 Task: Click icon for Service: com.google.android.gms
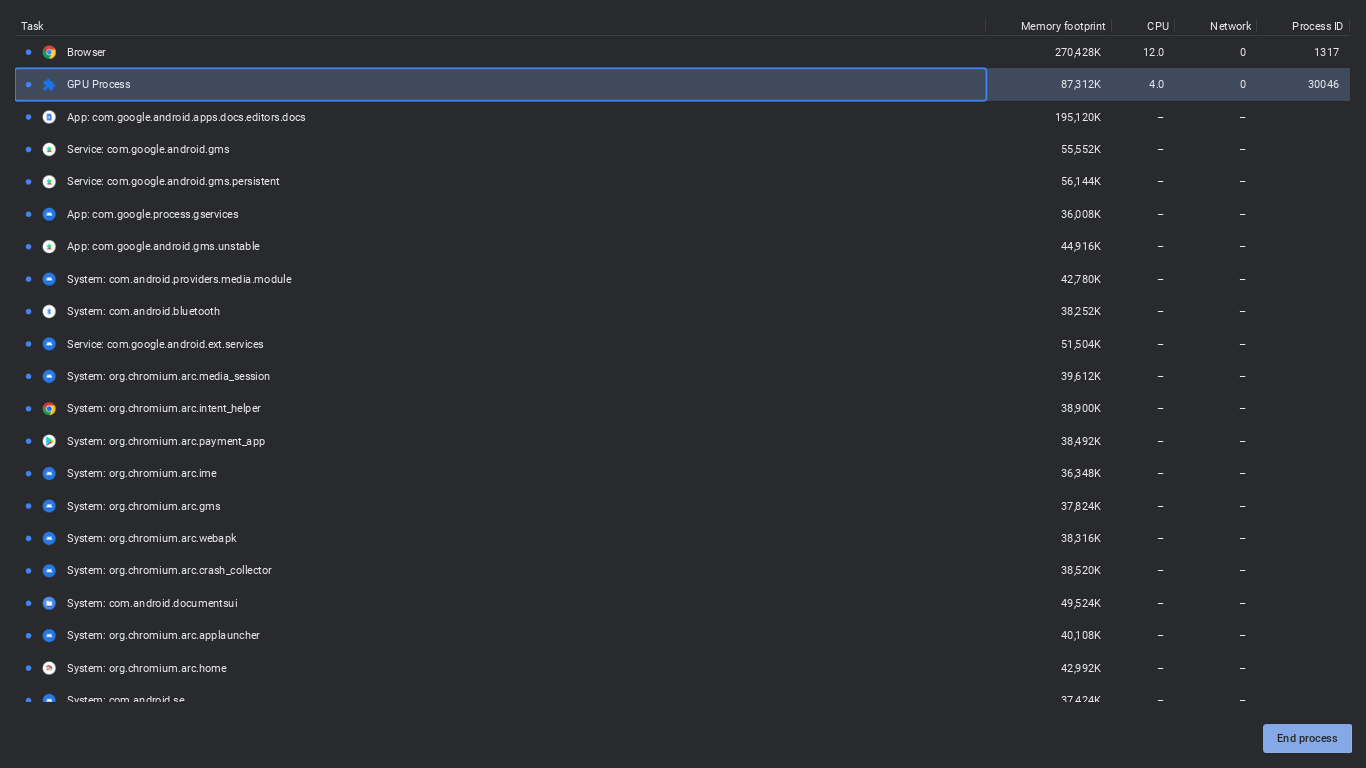pyautogui.click(x=49, y=149)
